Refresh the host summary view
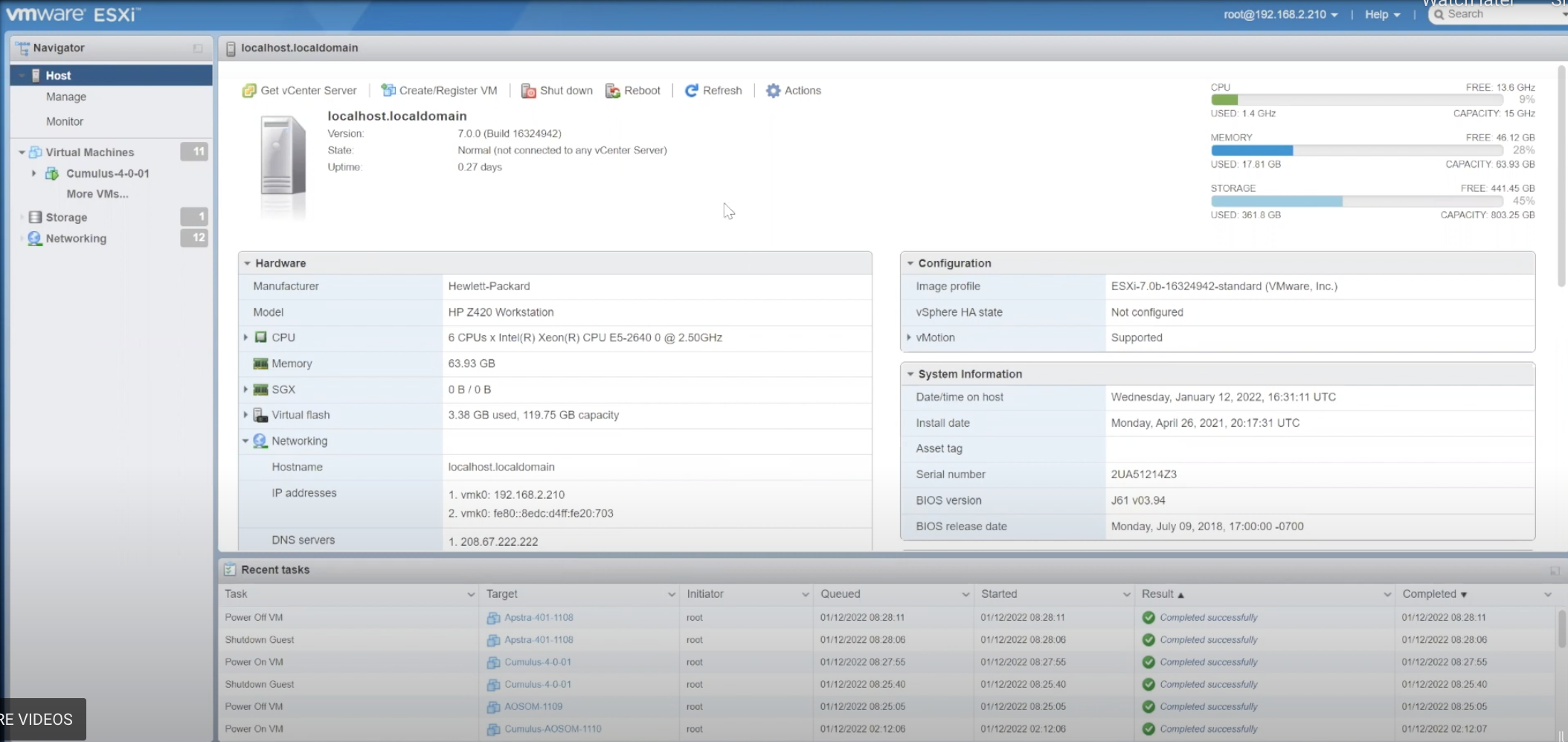 point(713,91)
